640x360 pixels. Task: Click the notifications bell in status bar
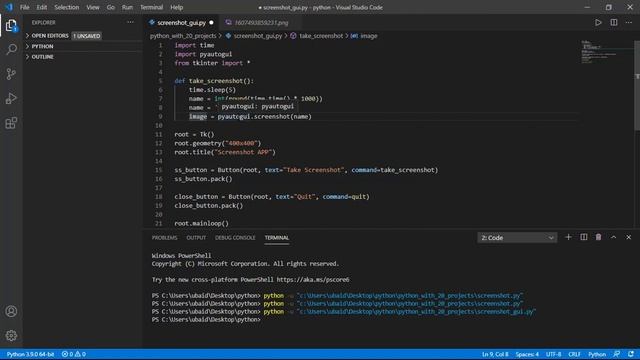click(x=631, y=354)
